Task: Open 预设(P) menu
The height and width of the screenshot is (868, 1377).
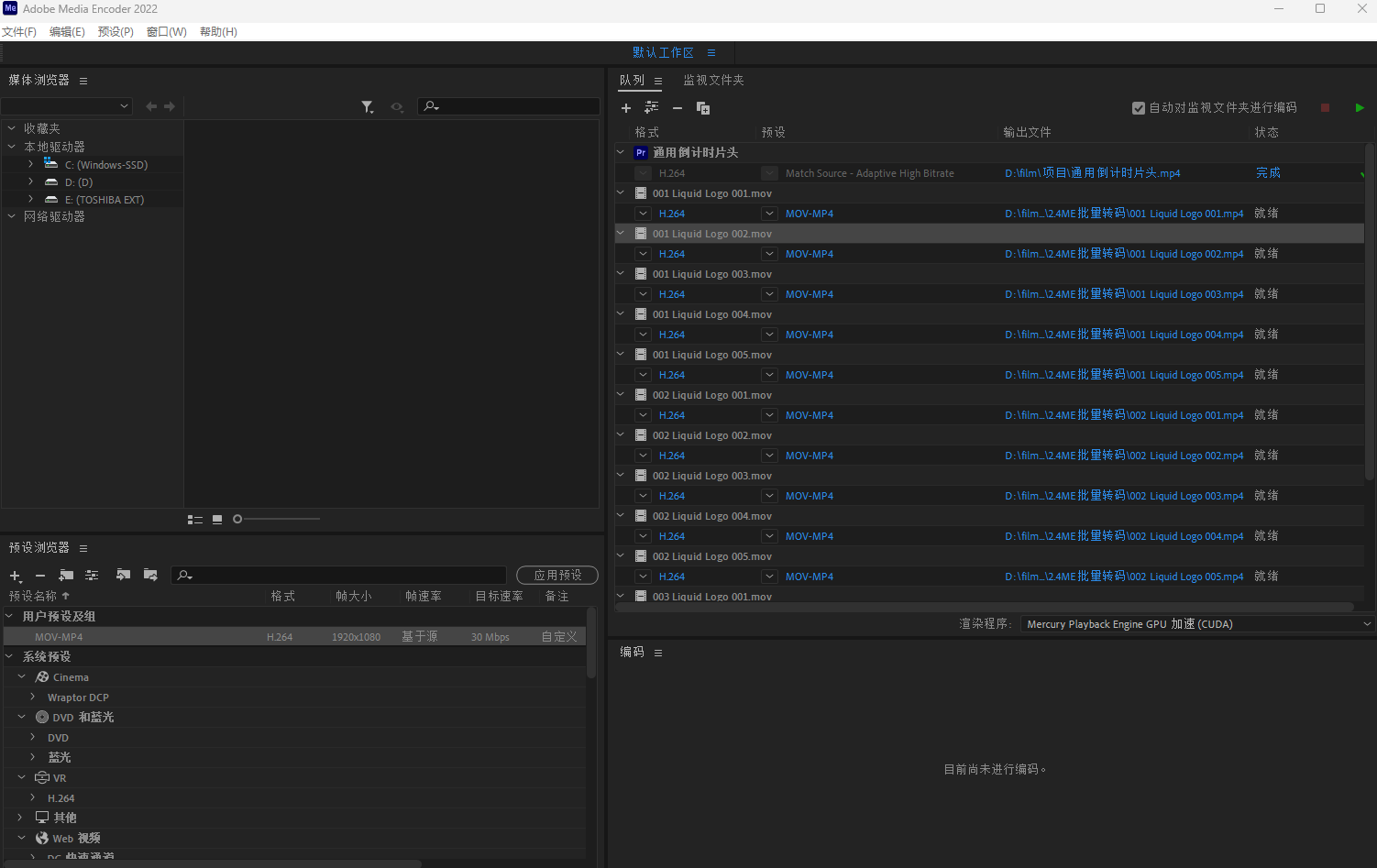Action: pos(116,32)
